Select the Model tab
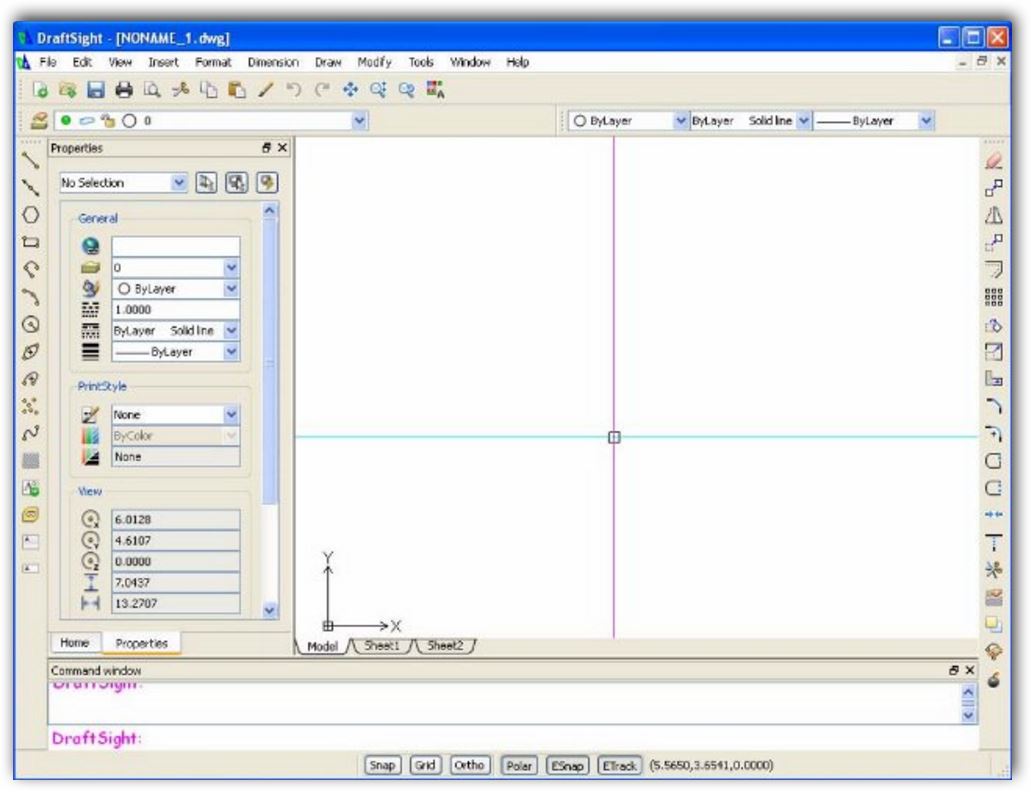1031x796 pixels. [x=322, y=646]
